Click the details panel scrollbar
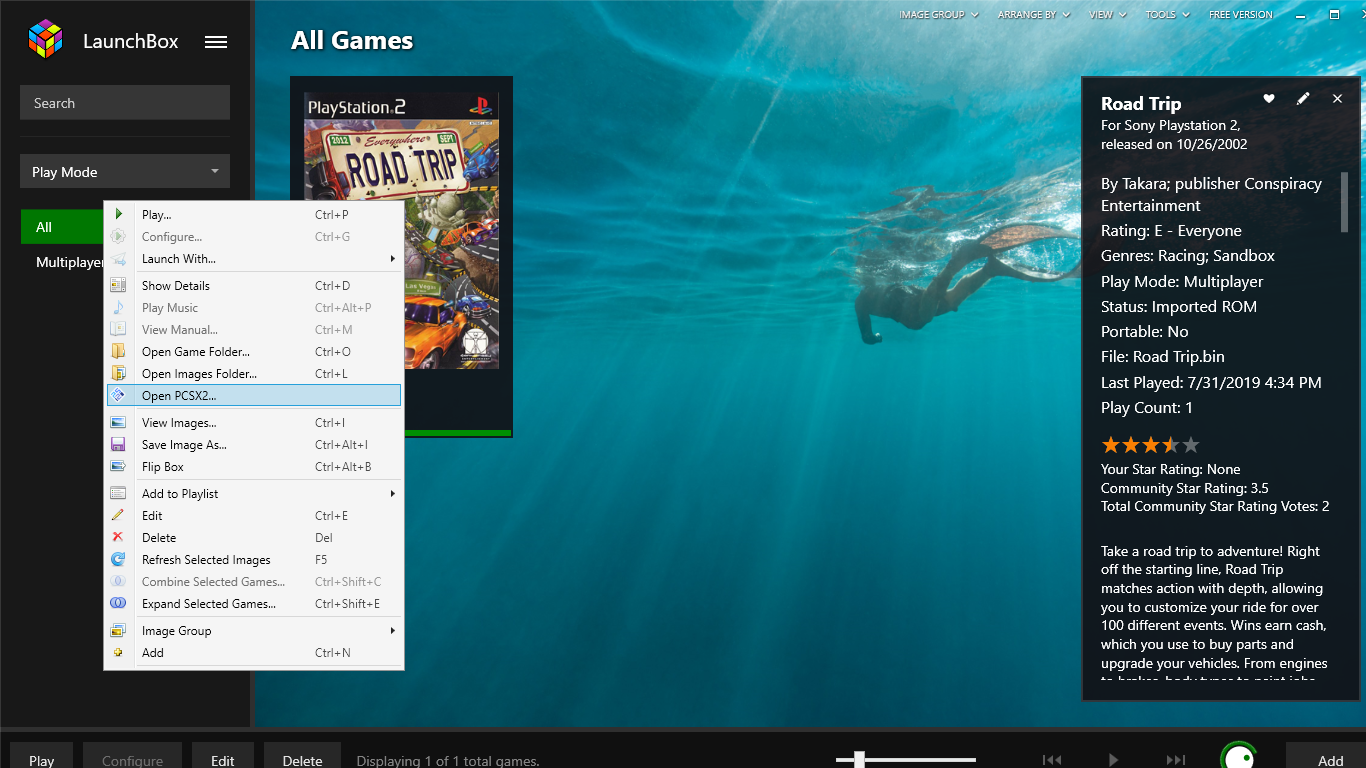Viewport: 1366px width, 768px height. click(x=1344, y=202)
